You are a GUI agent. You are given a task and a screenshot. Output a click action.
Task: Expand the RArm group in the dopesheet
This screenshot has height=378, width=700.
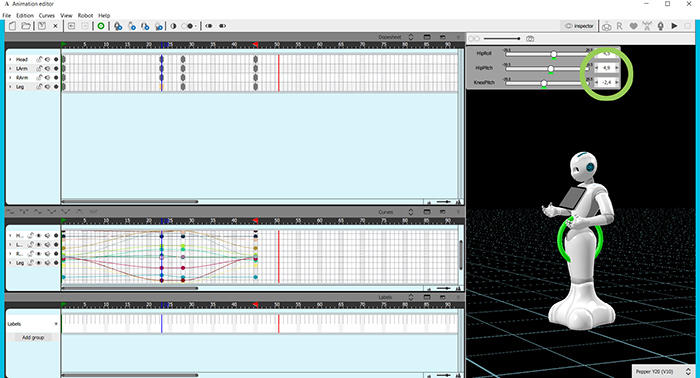click(10, 78)
